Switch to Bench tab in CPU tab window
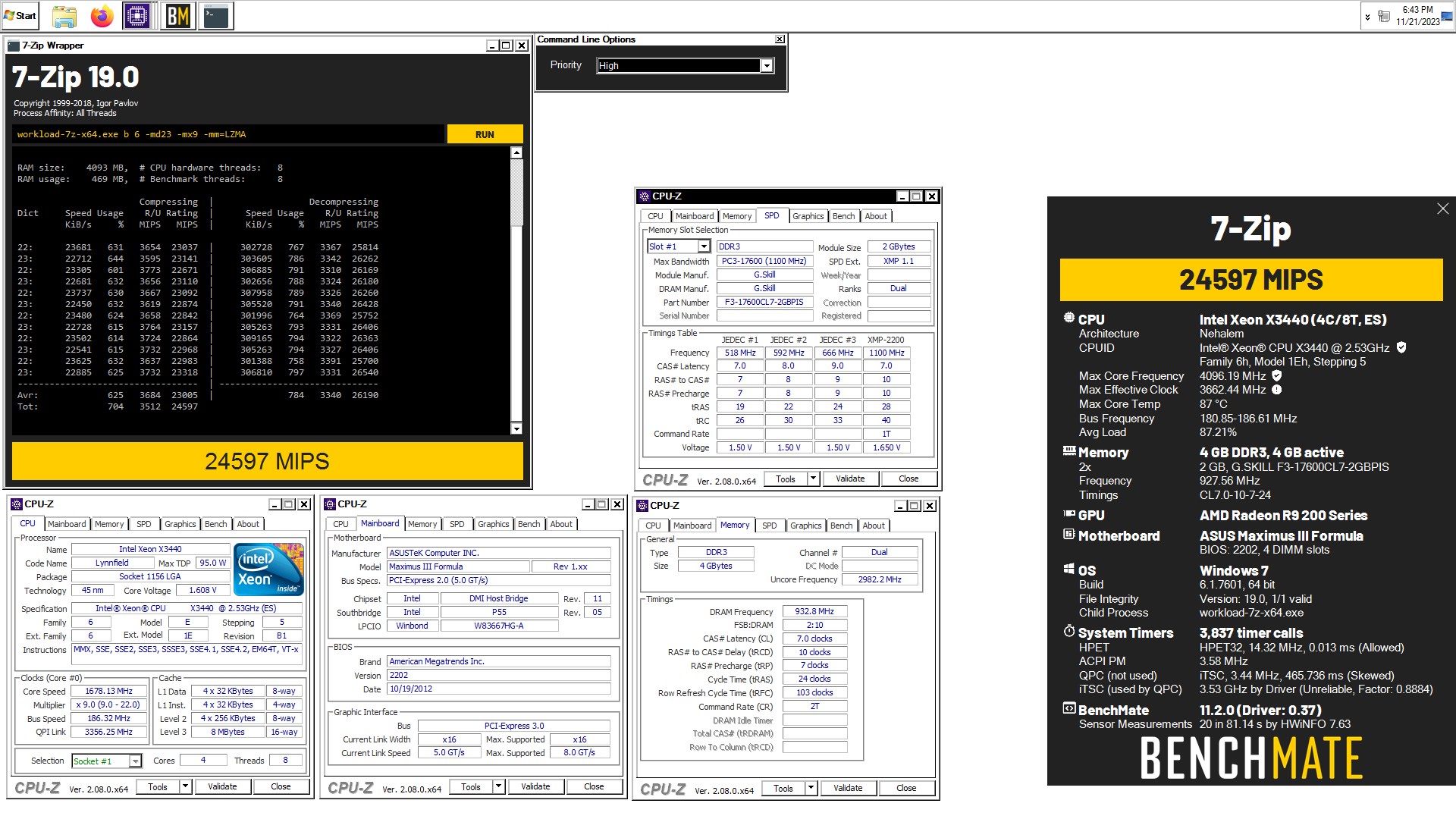This screenshot has width=1456, height=819. [x=216, y=524]
